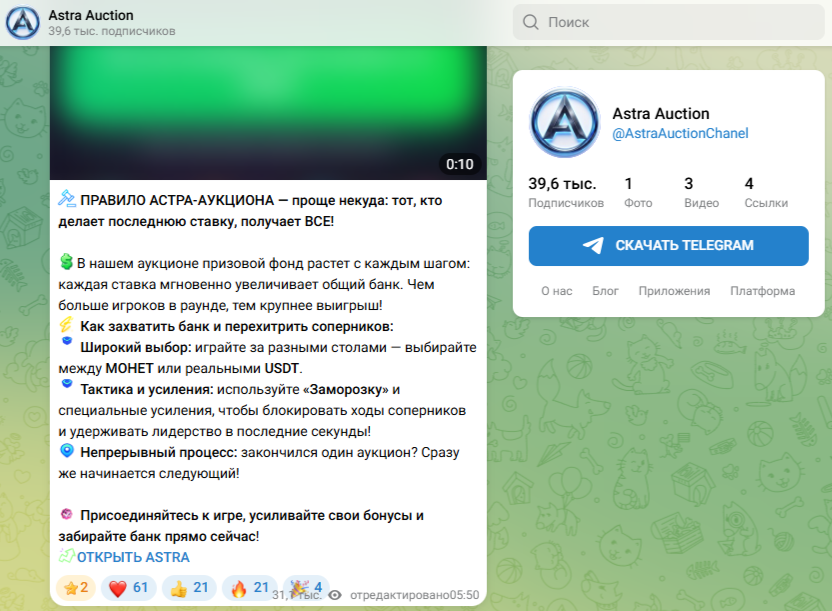Follow the ОТКРЫТЬ ASTRA link
The width and height of the screenshot is (832, 611).
tap(133, 557)
